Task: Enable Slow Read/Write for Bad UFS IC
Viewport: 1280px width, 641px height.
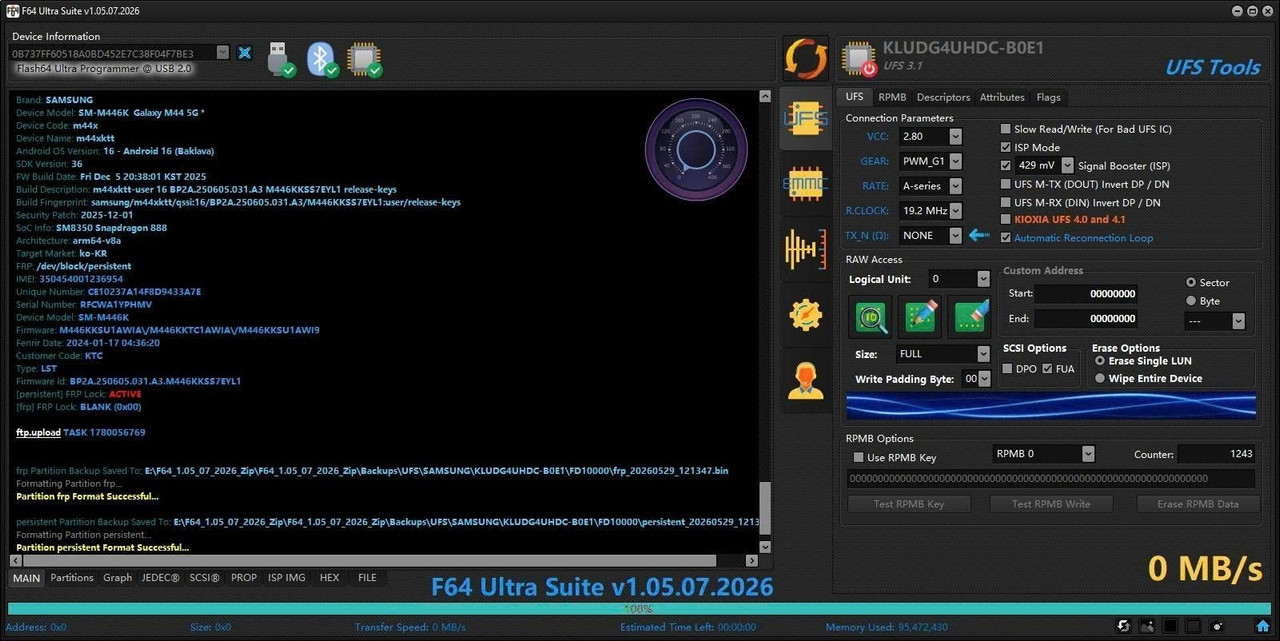Action: [x=1006, y=129]
